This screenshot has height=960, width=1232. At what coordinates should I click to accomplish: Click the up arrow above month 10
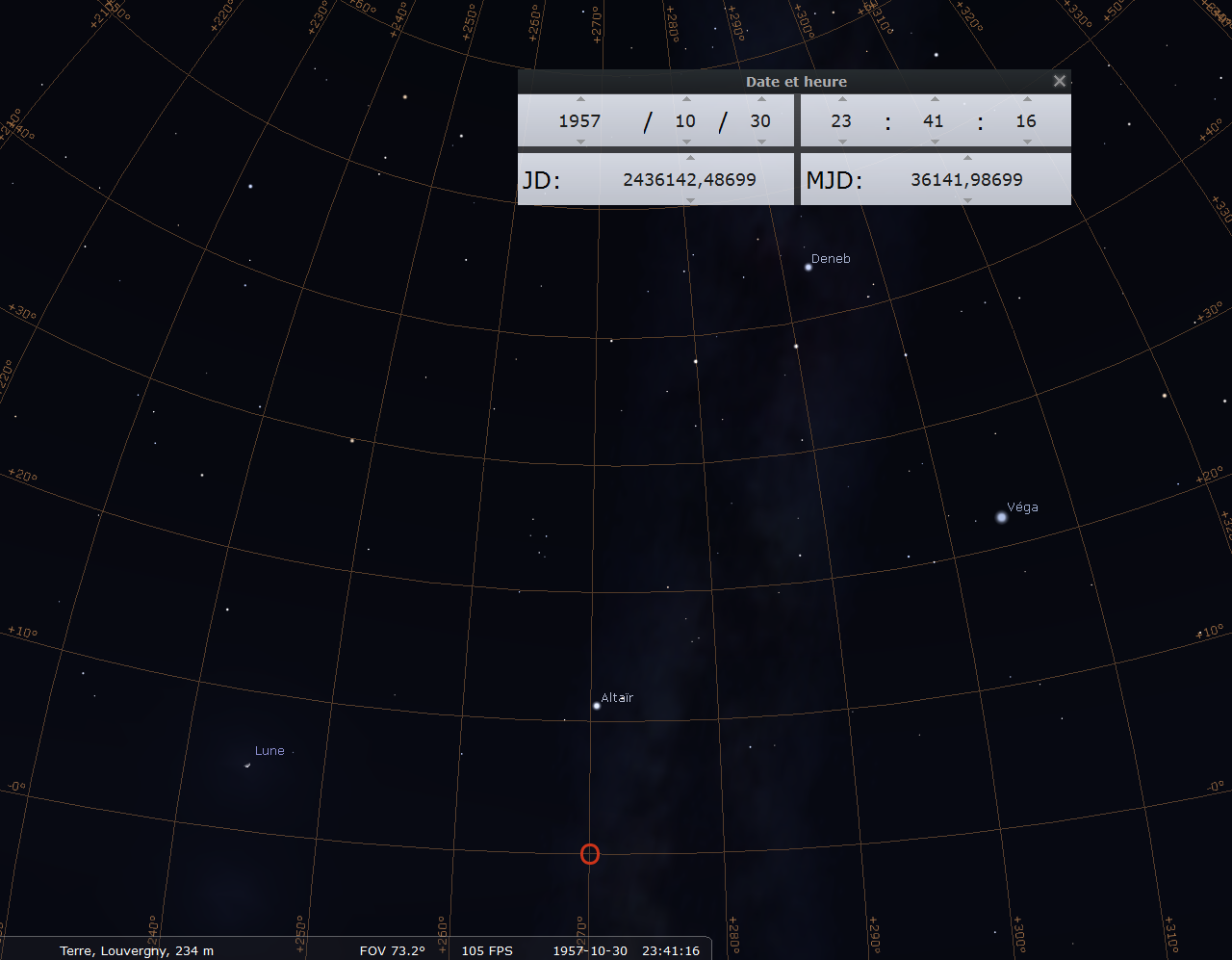[x=686, y=98]
